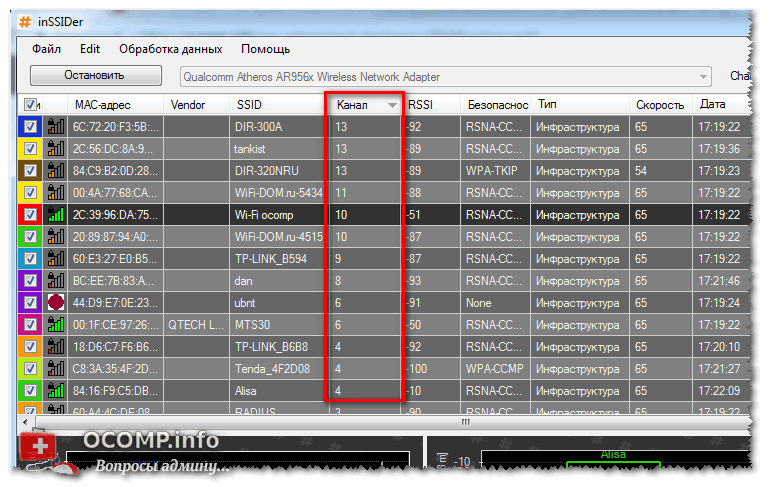Click signal strength icon for DIR-300A
The image size is (770, 487).
(x=55, y=127)
